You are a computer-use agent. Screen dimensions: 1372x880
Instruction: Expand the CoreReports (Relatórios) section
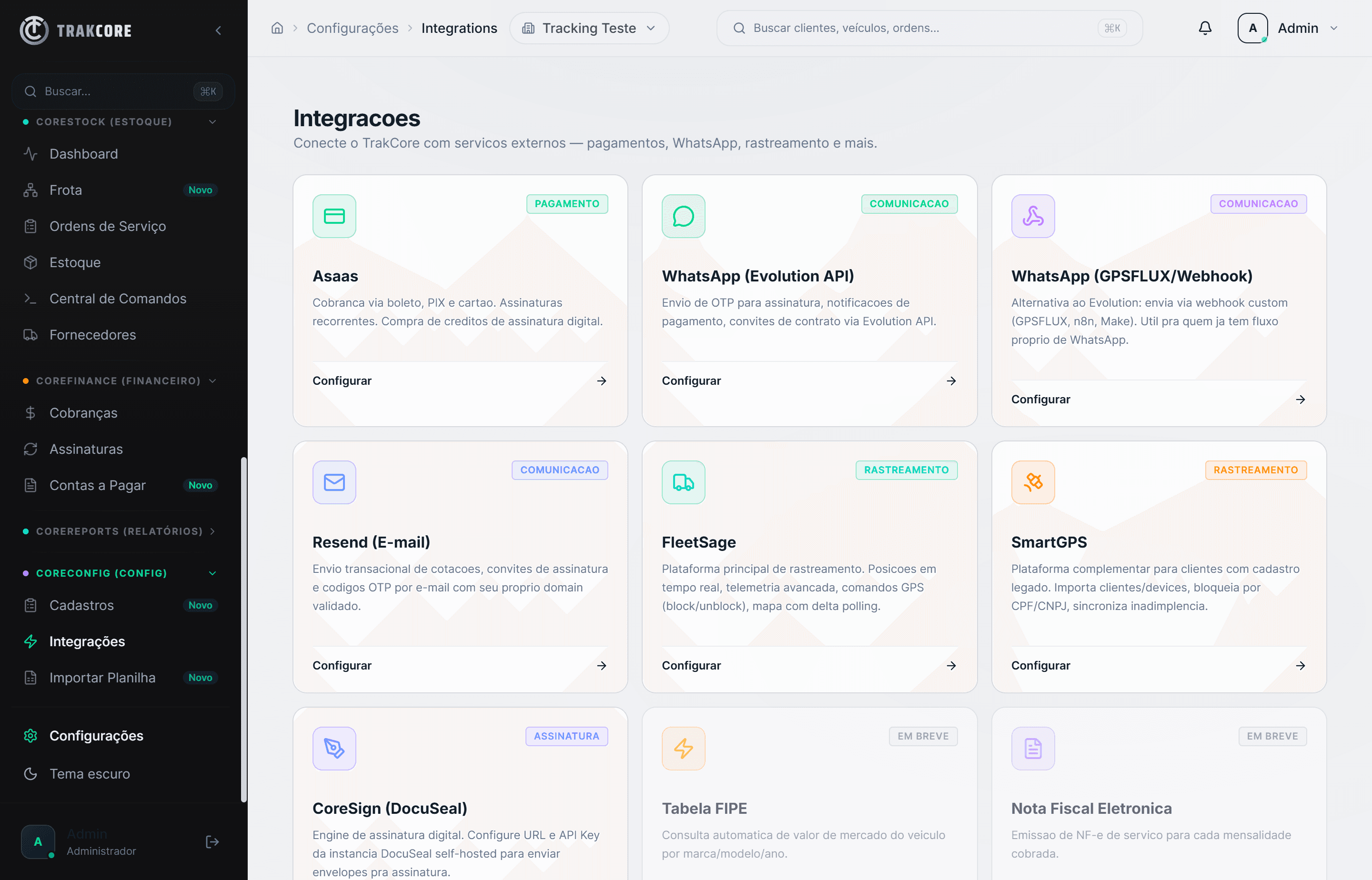(120, 531)
